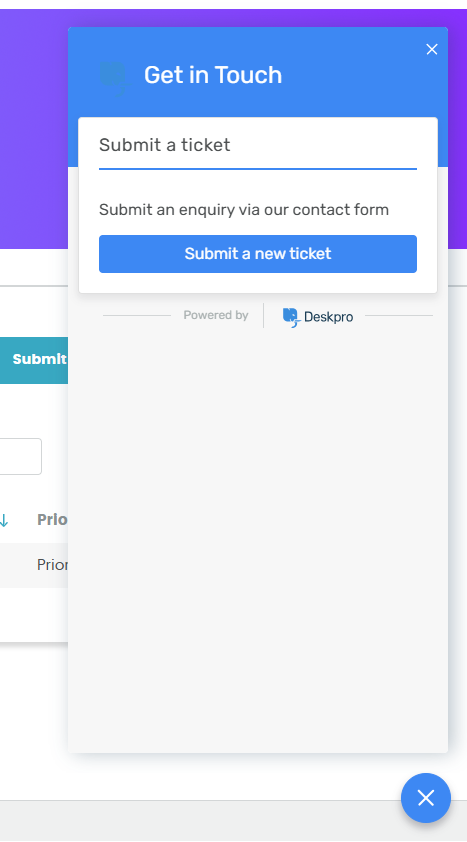The image size is (467, 842).
Task: Click the sort arrow icon in table header
Action: (4, 520)
